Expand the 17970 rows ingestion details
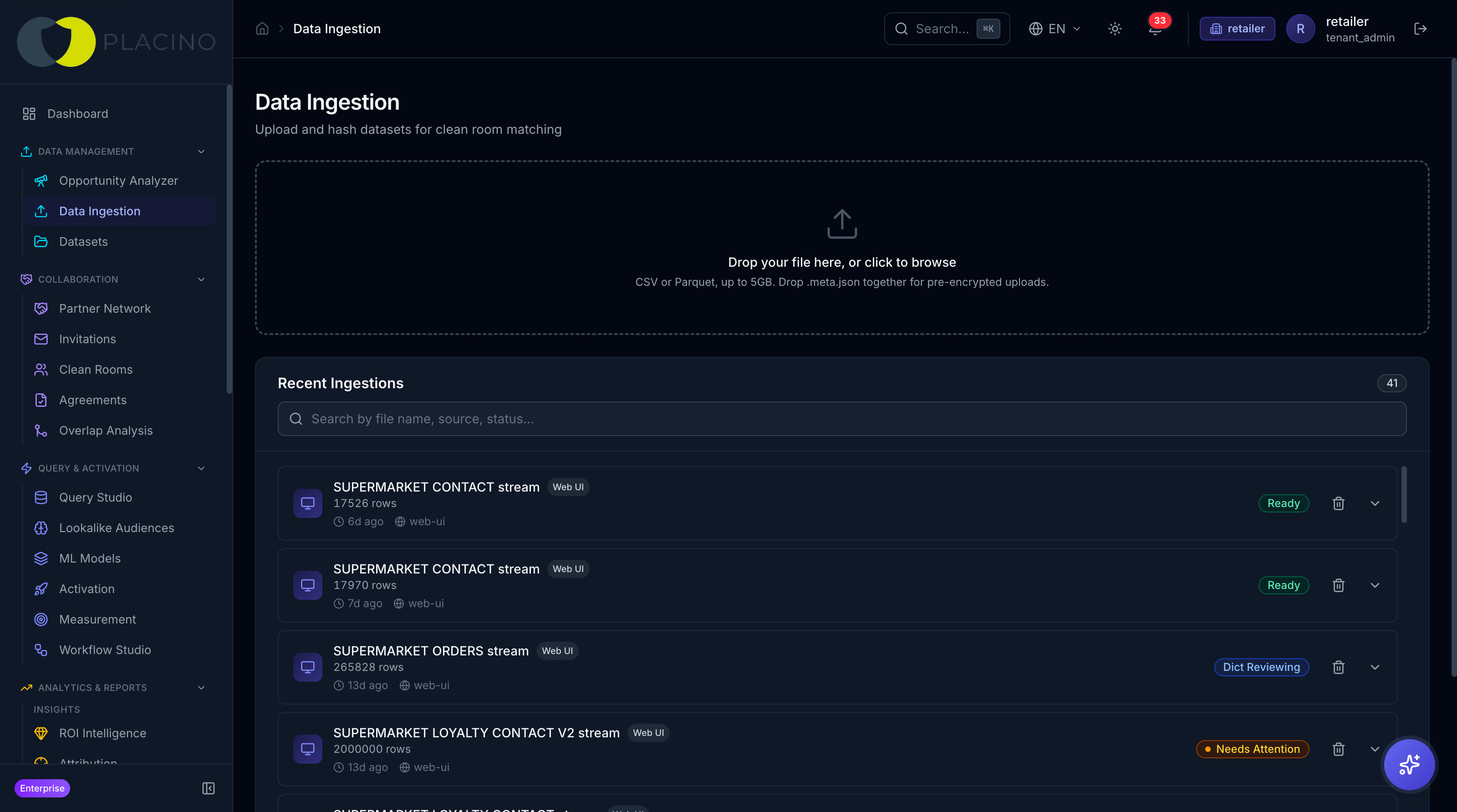This screenshot has height=812, width=1457. (1375, 585)
